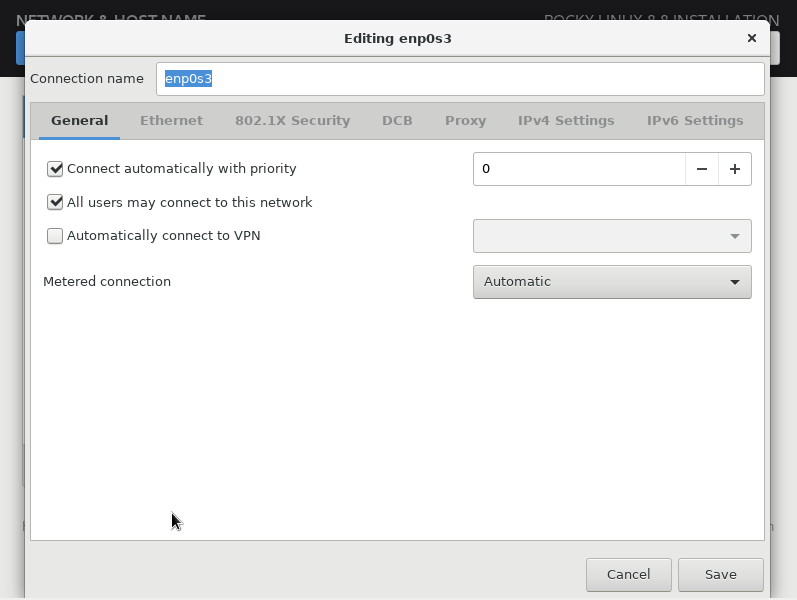Viewport: 797px width, 600px height.
Task: Toggle Connect automatically with priority checkbox
Action: point(55,169)
